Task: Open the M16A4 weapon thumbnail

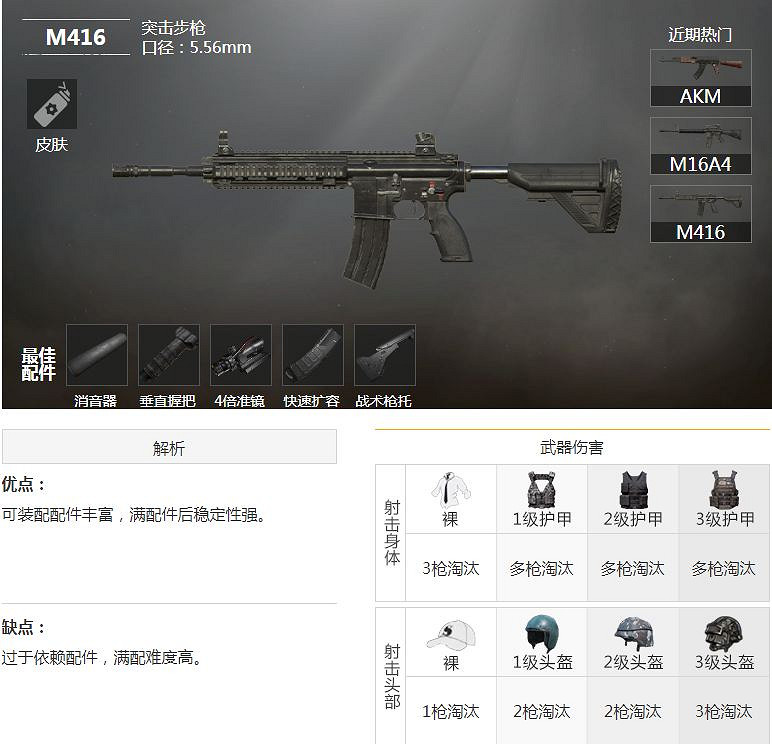Action: (x=701, y=146)
